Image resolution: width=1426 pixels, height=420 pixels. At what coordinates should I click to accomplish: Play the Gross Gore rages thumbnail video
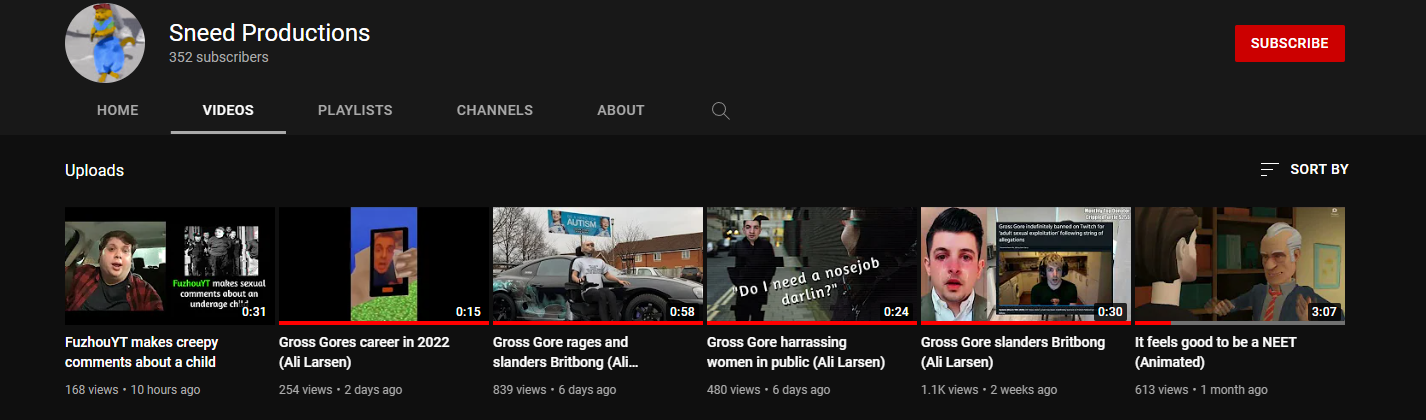598,265
